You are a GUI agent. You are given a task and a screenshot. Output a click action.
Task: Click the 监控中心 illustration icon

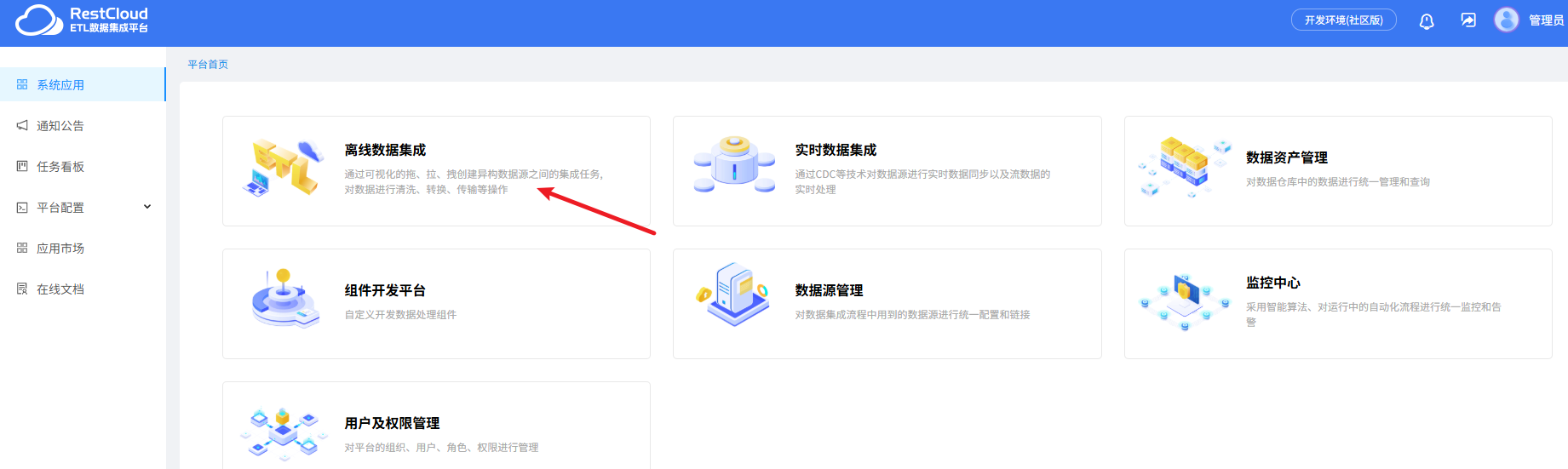(x=1185, y=302)
